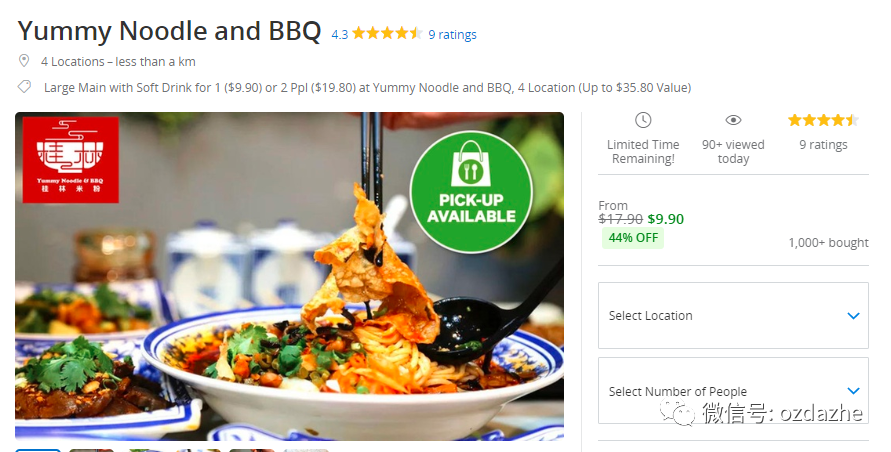
Task: Click the star rating beside title
Action: pos(387,34)
